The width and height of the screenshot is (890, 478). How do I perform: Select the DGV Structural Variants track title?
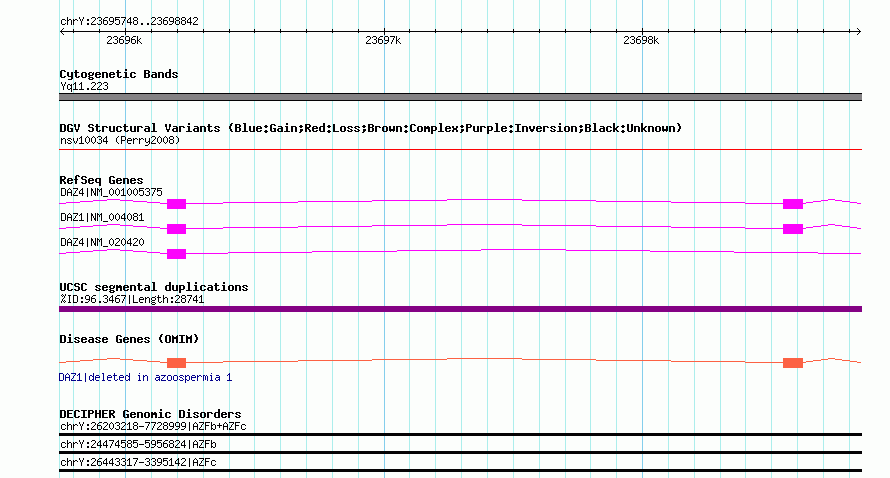[x=371, y=128]
